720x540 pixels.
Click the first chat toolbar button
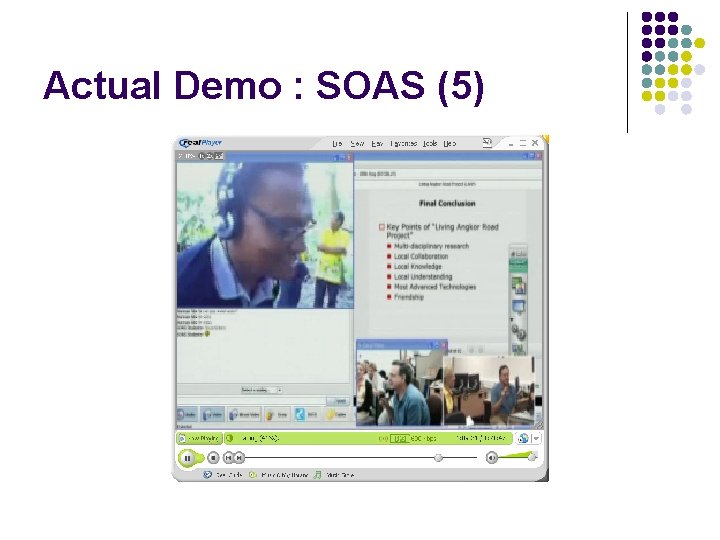coord(187,415)
